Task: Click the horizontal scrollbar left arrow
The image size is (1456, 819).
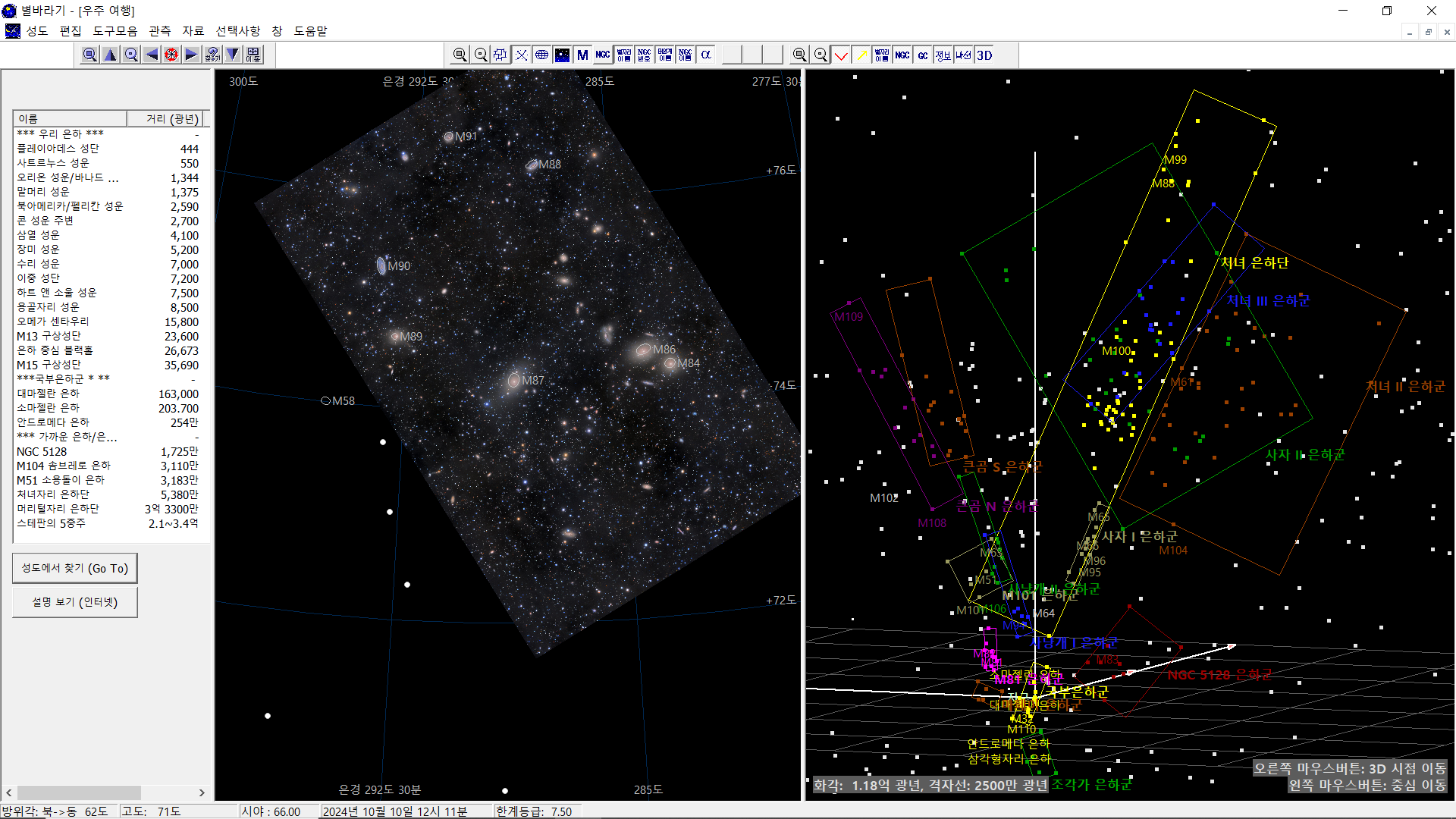Action: pos(9,792)
